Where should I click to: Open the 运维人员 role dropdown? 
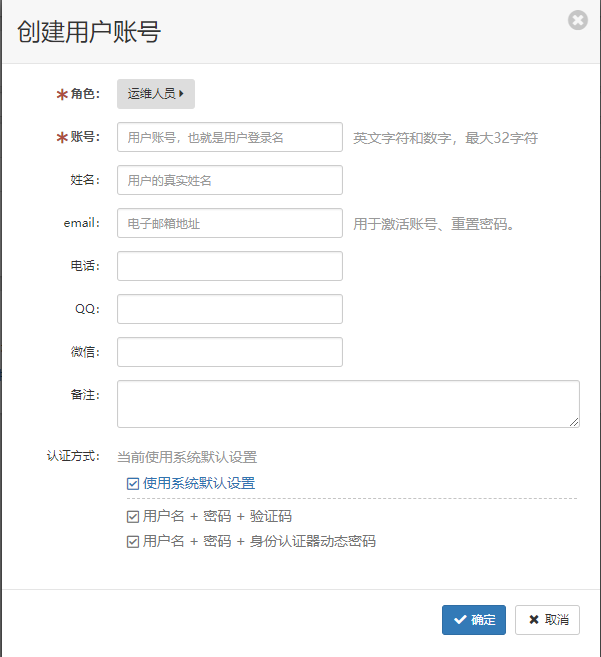click(155, 94)
